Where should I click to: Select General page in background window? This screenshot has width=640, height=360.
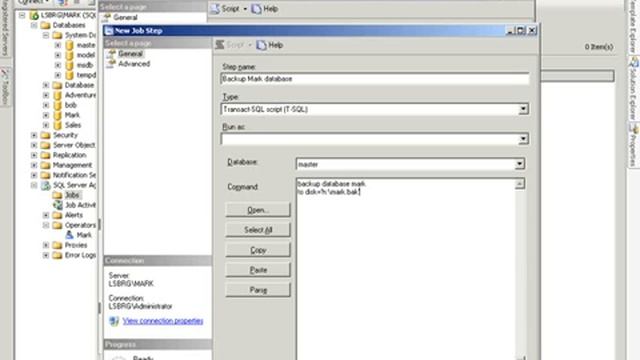click(125, 18)
